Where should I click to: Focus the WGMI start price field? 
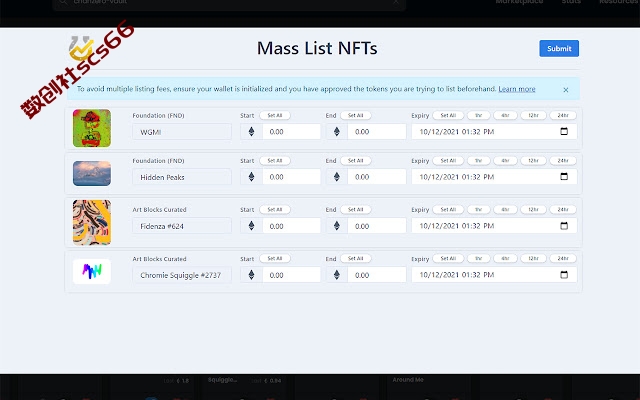tap(291, 131)
